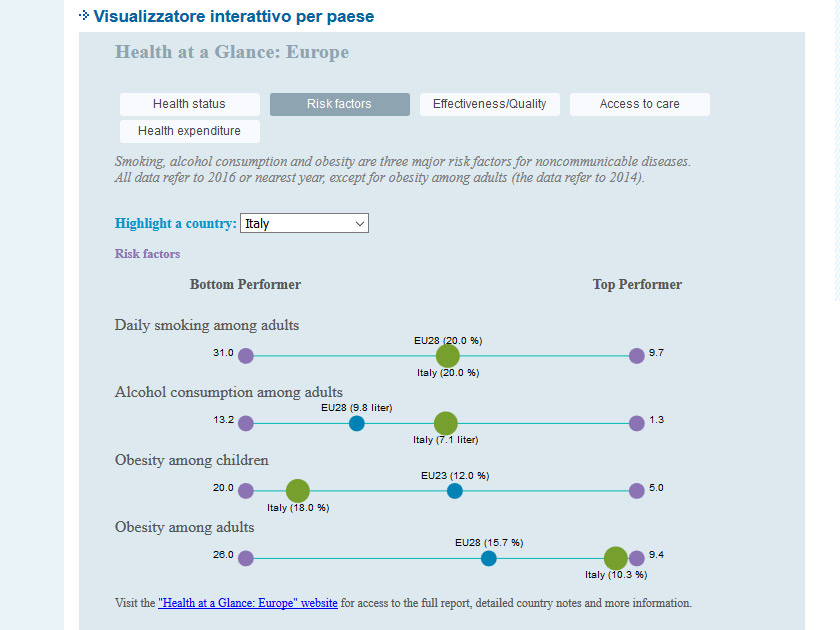Viewport: 840px width, 630px height.
Task: Click the dropdown arrow beside Italy
Action: (x=360, y=224)
